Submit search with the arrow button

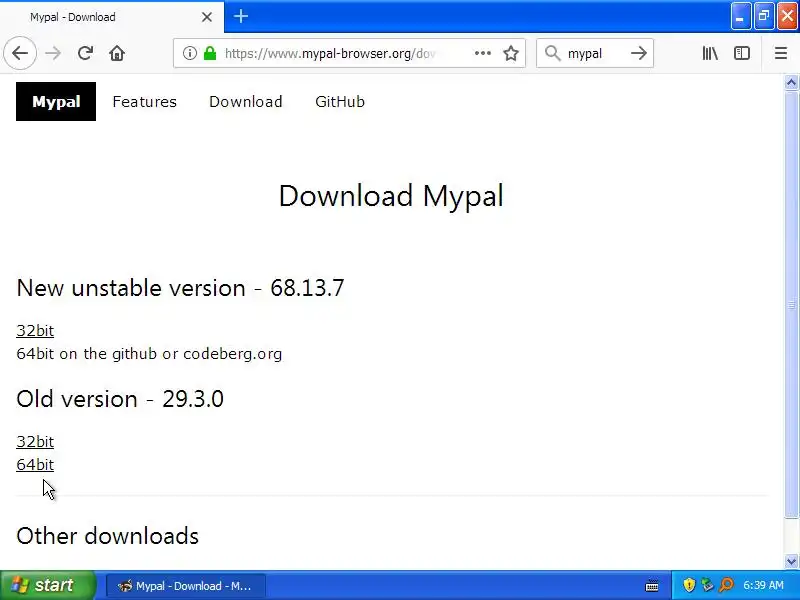(639, 53)
